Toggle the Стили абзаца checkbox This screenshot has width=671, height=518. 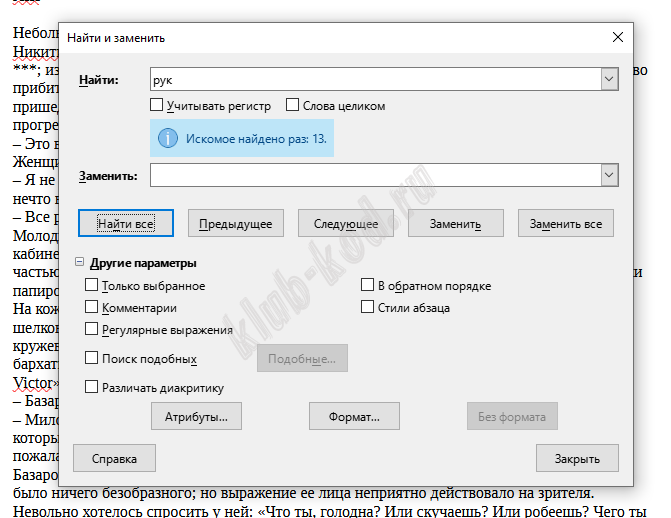367,308
